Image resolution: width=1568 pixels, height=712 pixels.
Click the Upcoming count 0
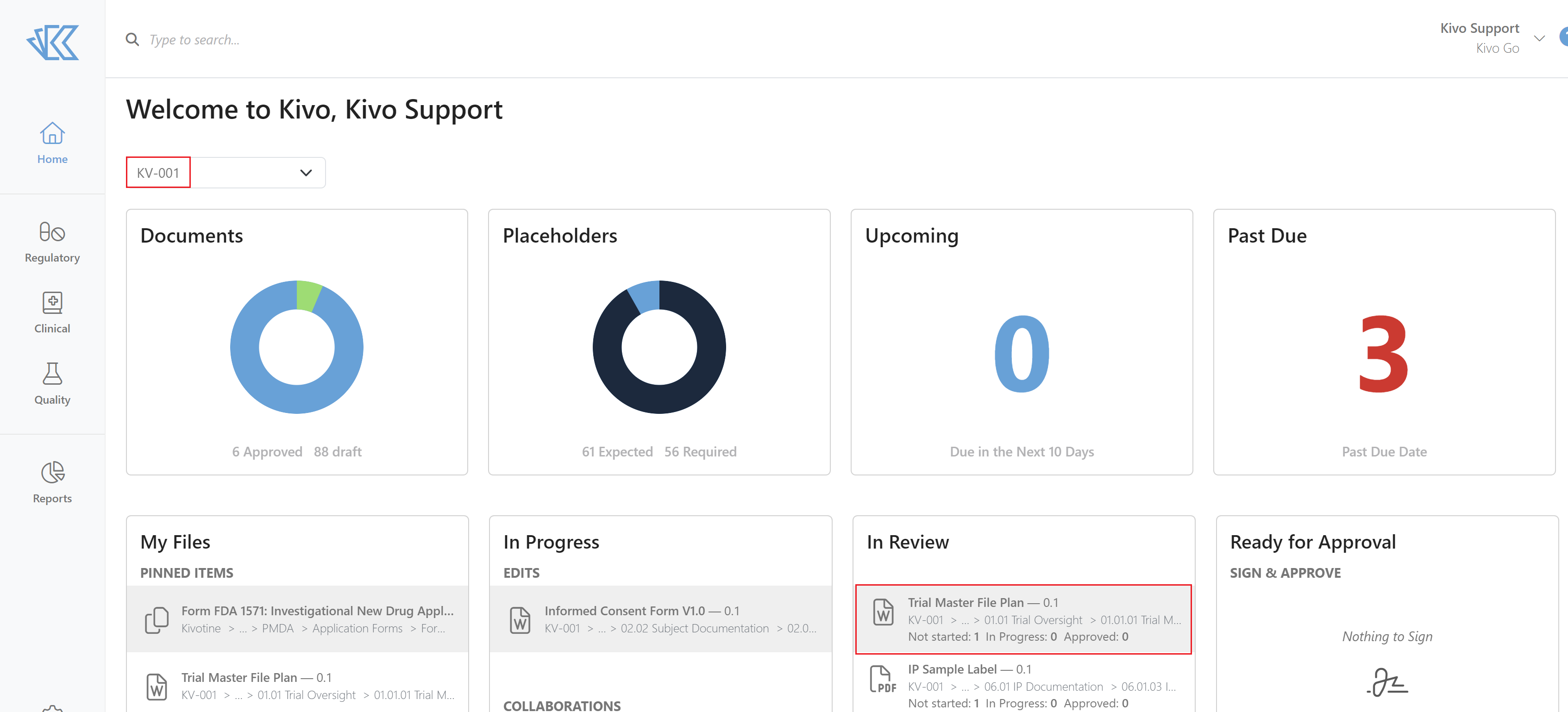point(1022,354)
